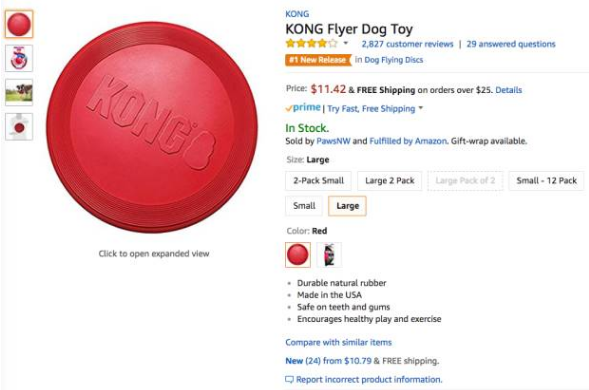Choose the 2-Pack Small size option

(x=319, y=181)
